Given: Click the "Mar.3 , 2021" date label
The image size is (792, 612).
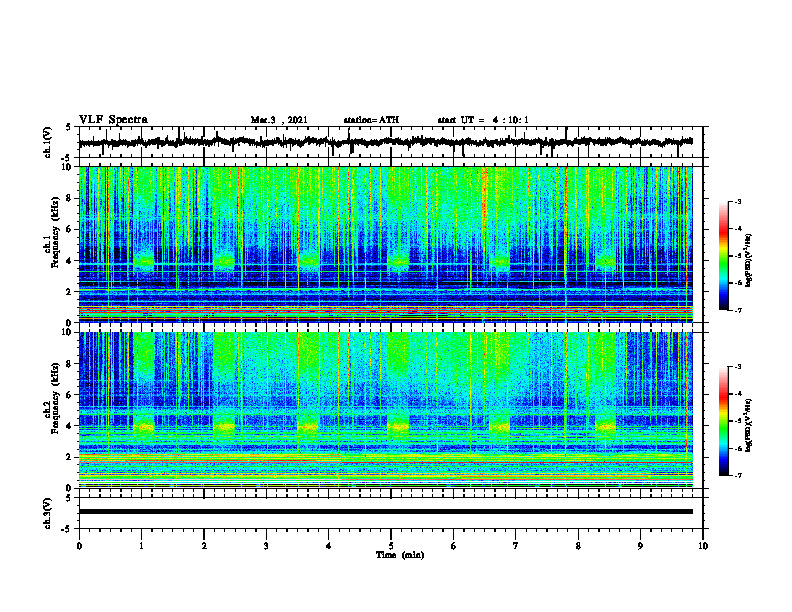Looking at the screenshot, I should coord(279,120).
